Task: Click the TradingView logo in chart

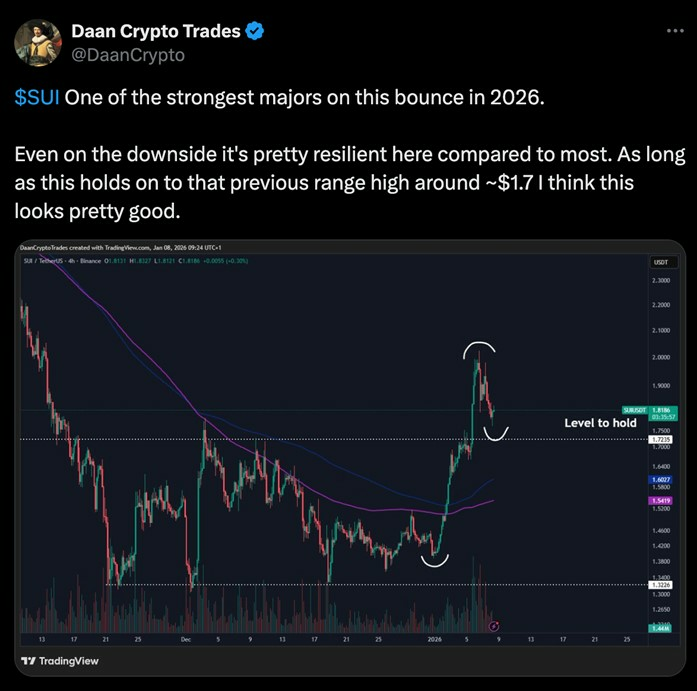Action: pos(60,661)
